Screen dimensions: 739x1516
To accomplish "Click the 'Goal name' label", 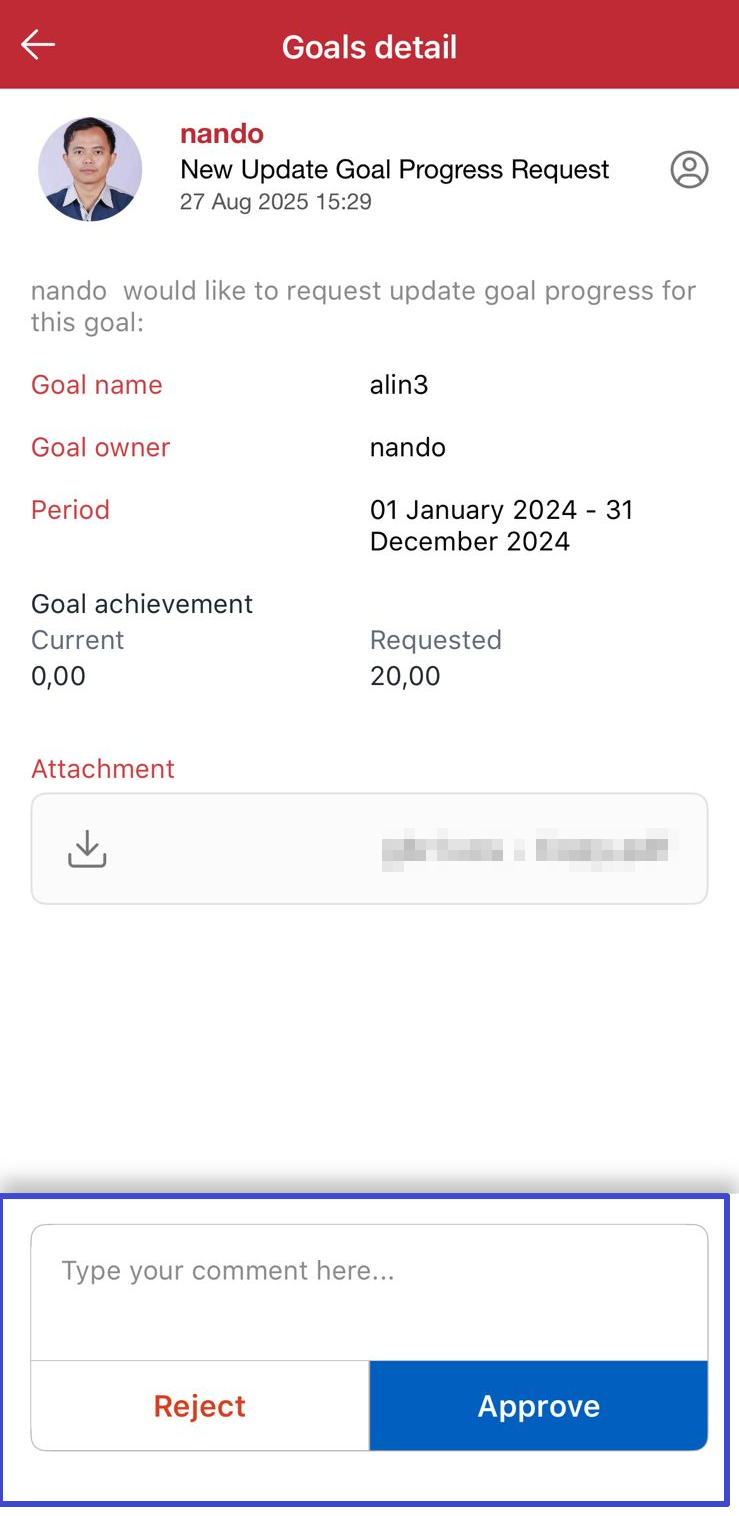I will (97, 385).
